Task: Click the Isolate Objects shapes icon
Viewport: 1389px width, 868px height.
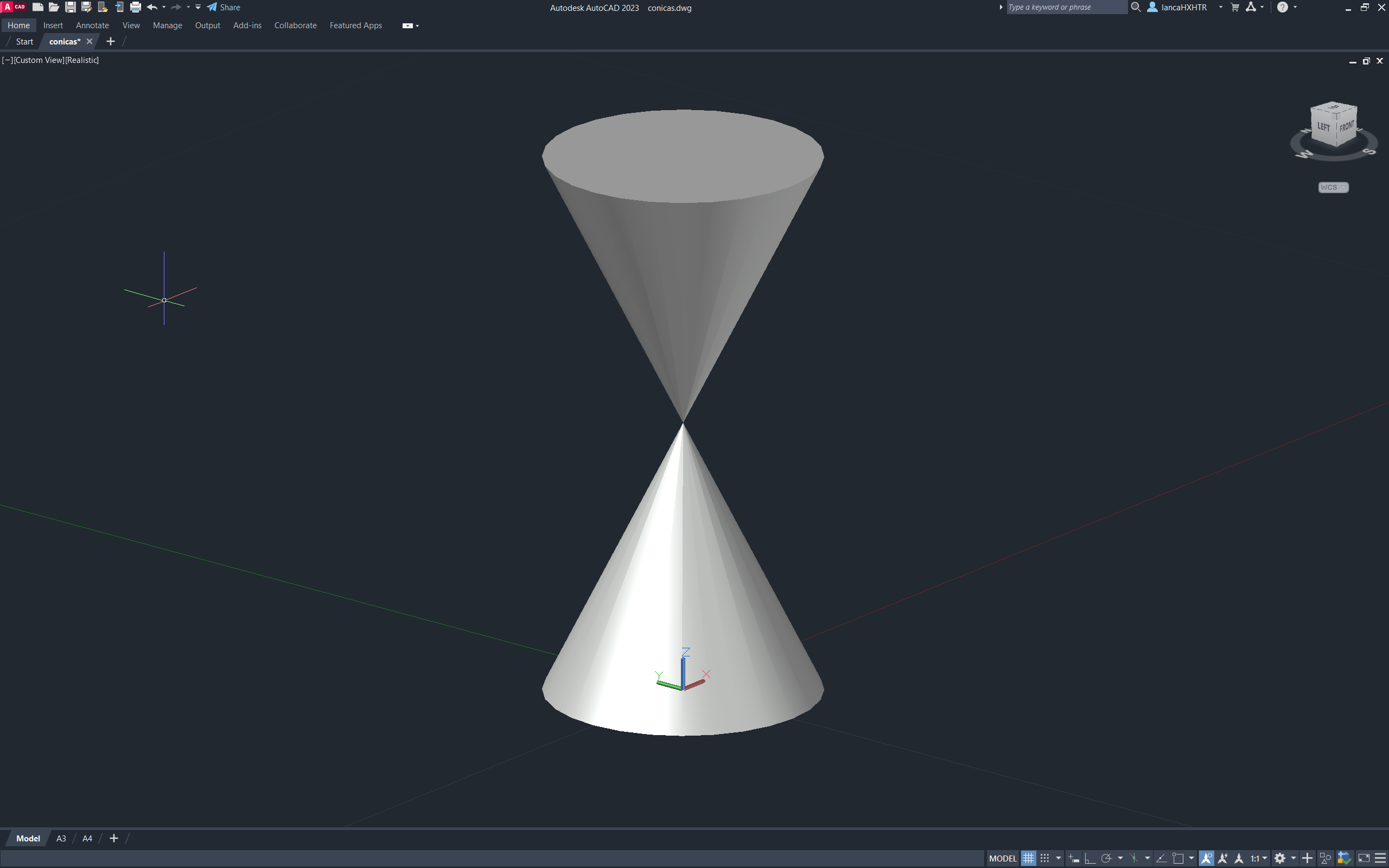Action: coord(1326,858)
